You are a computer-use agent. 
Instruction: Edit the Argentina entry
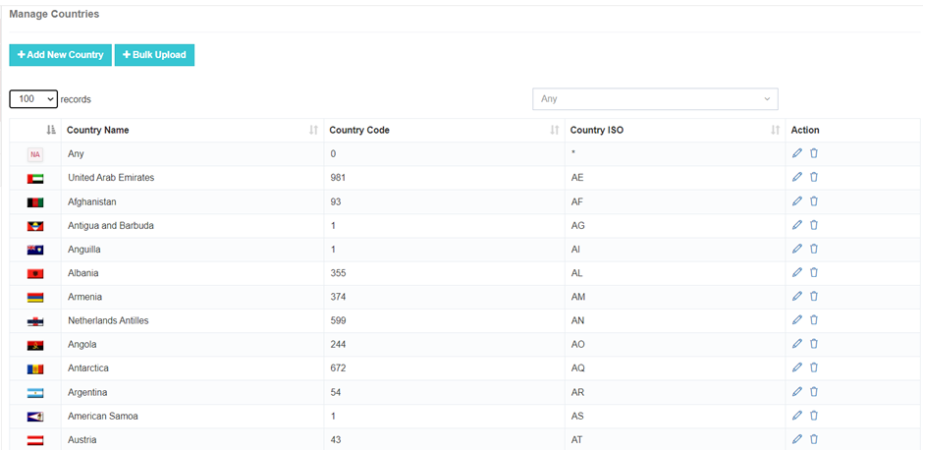pyautogui.click(x=797, y=392)
